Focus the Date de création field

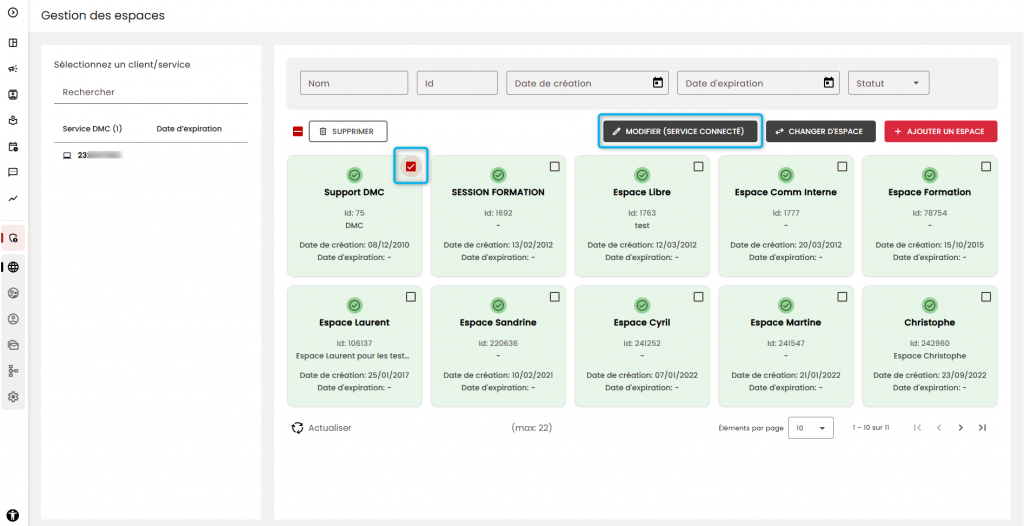tap(587, 83)
